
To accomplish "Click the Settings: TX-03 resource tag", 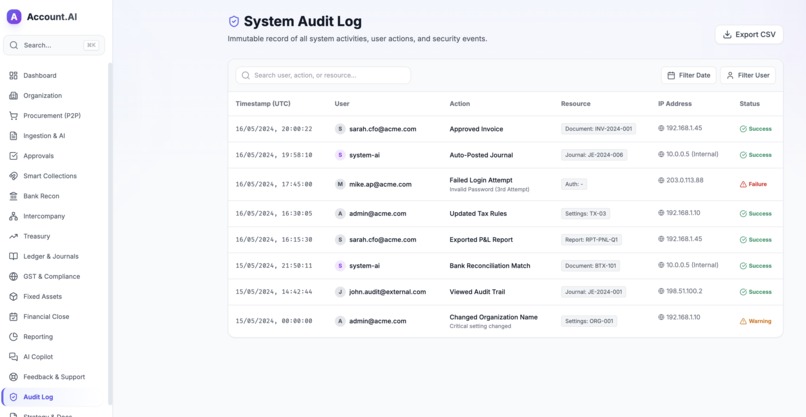I will tap(585, 213).
